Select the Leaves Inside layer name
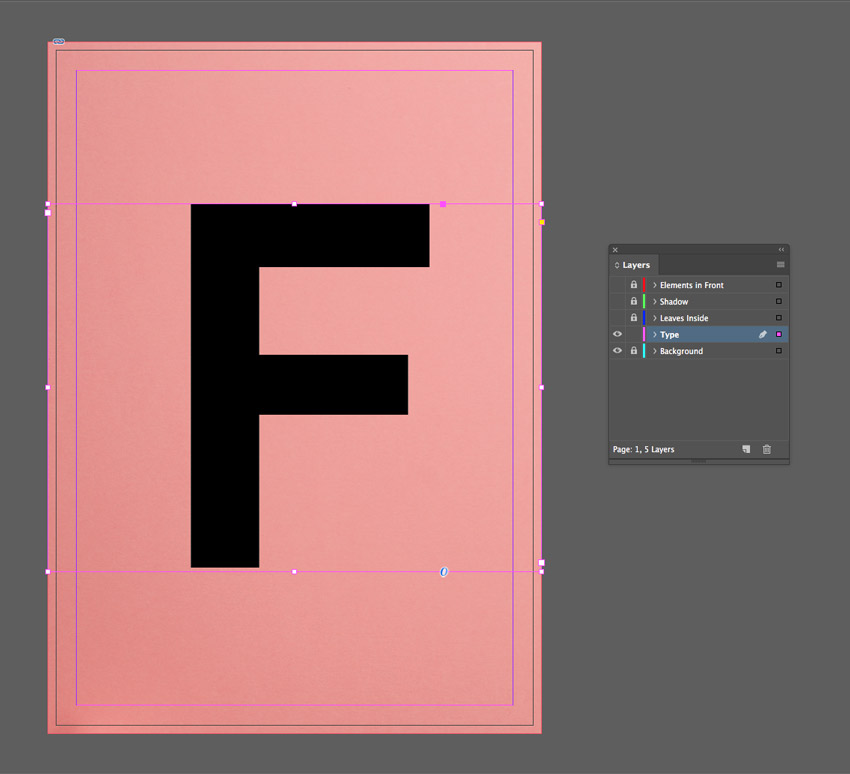 coord(684,318)
